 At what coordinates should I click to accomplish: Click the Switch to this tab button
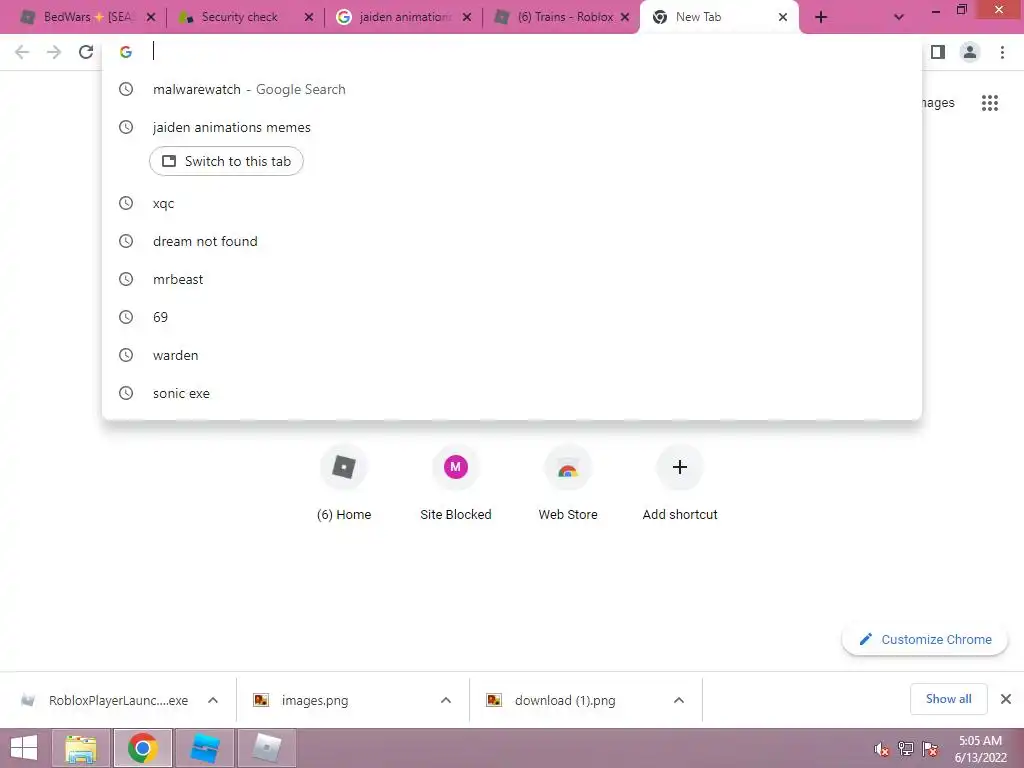[226, 161]
